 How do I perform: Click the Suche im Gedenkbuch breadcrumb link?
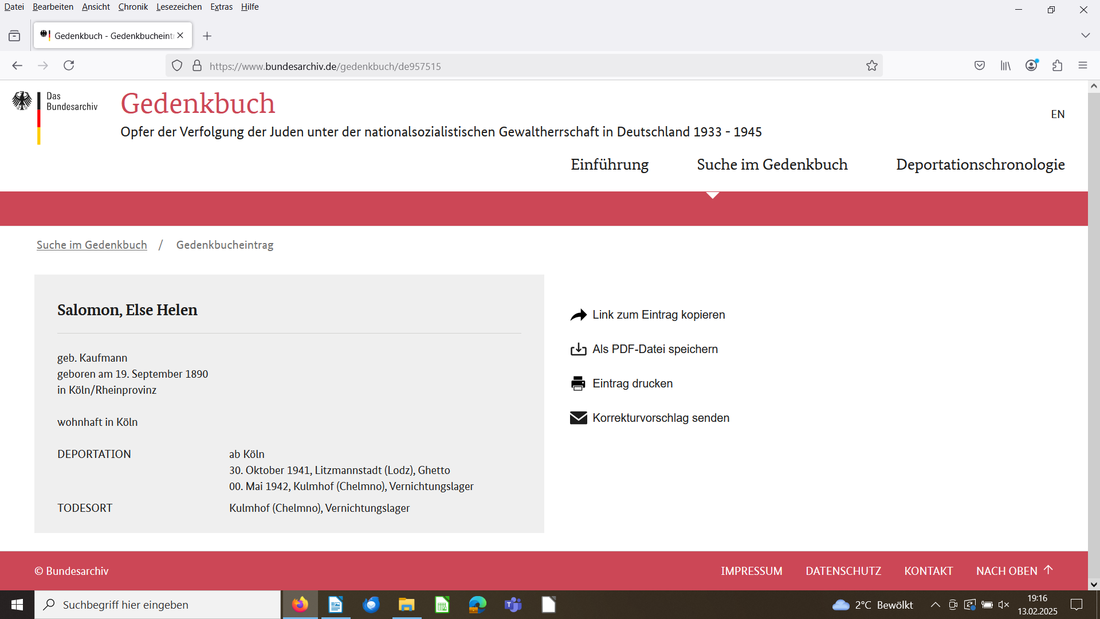[92, 245]
